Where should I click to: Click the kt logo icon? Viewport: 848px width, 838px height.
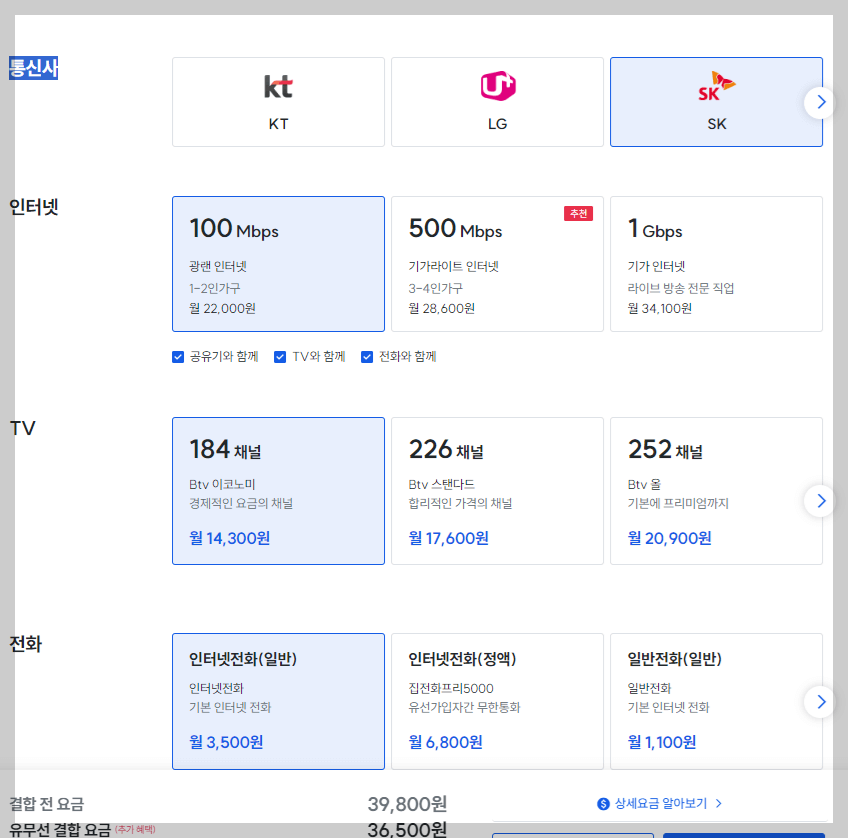pyautogui.click(x=278, y=87)
